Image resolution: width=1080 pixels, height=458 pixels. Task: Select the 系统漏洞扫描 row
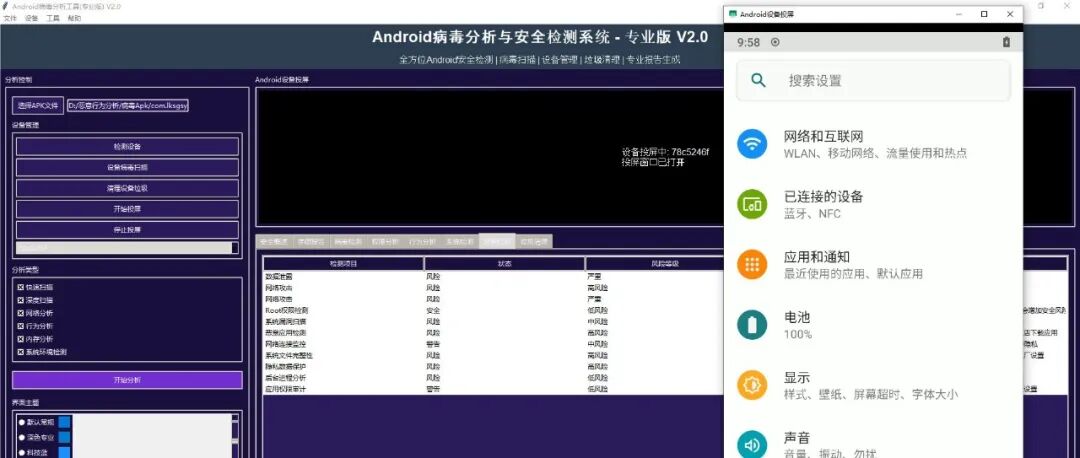click(x=493, y=321)
